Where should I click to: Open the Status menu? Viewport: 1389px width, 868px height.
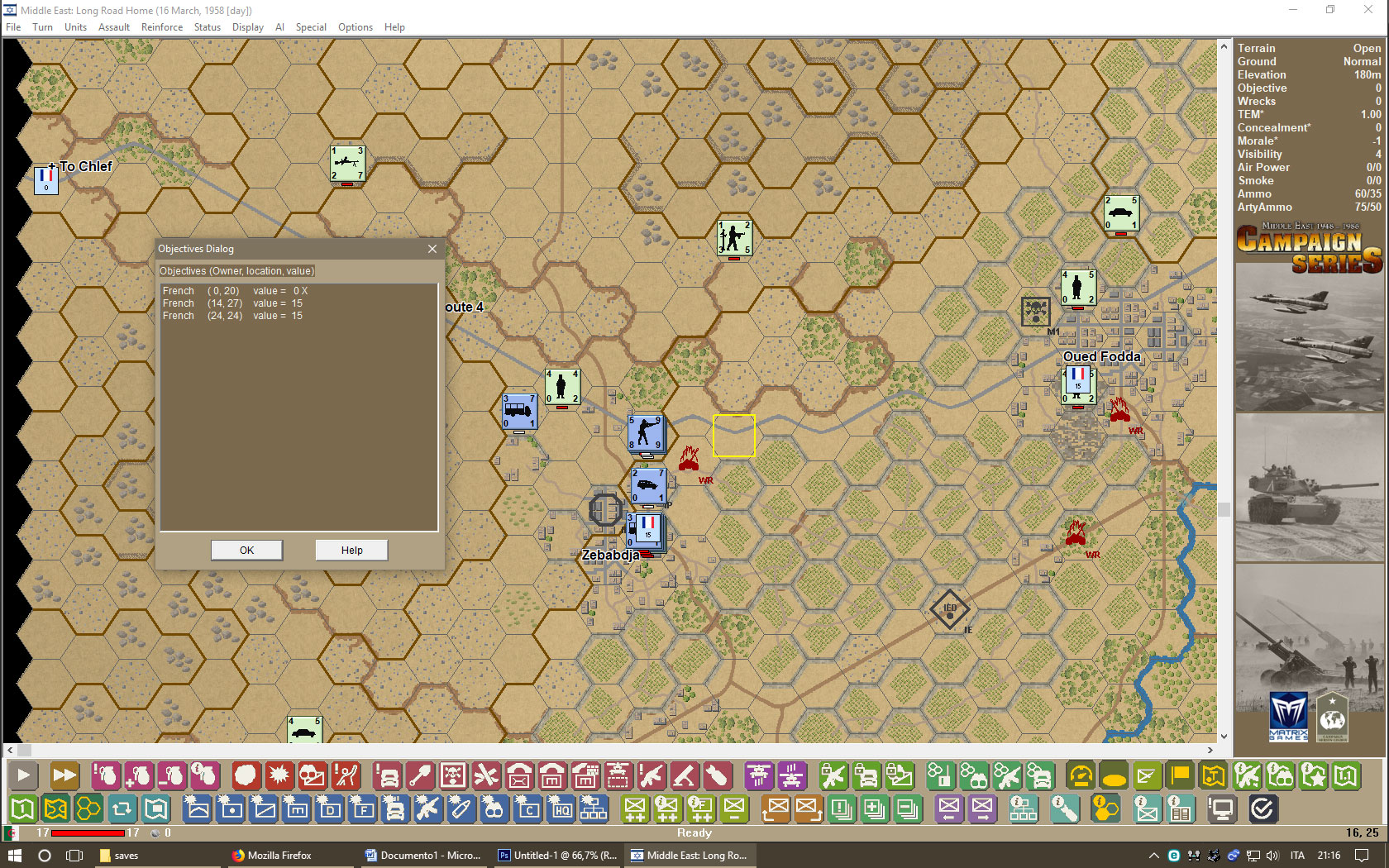coord(208,27)
